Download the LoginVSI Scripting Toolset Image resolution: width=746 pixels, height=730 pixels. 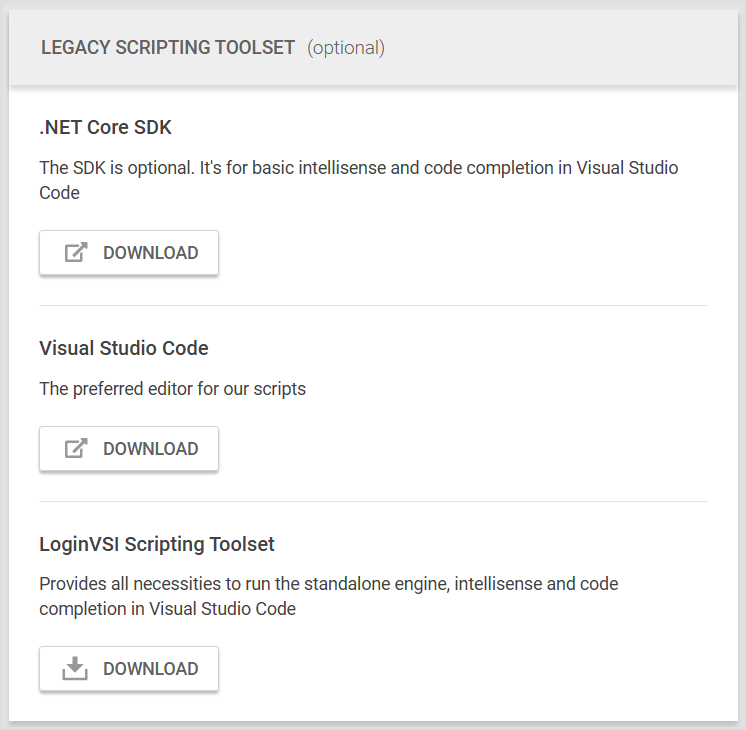[129, 669]
